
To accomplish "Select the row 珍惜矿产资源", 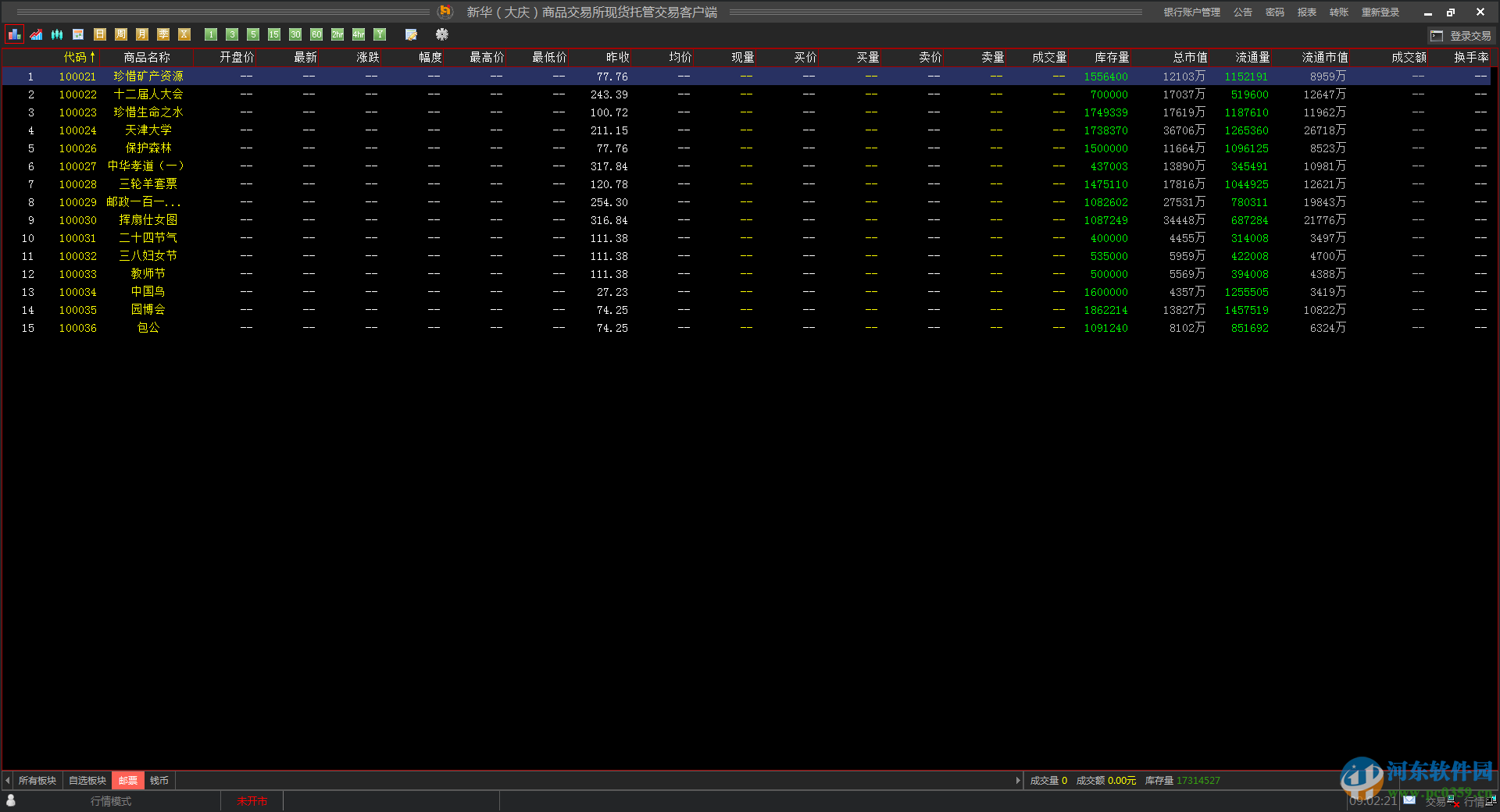I will (x=746, y=77).
